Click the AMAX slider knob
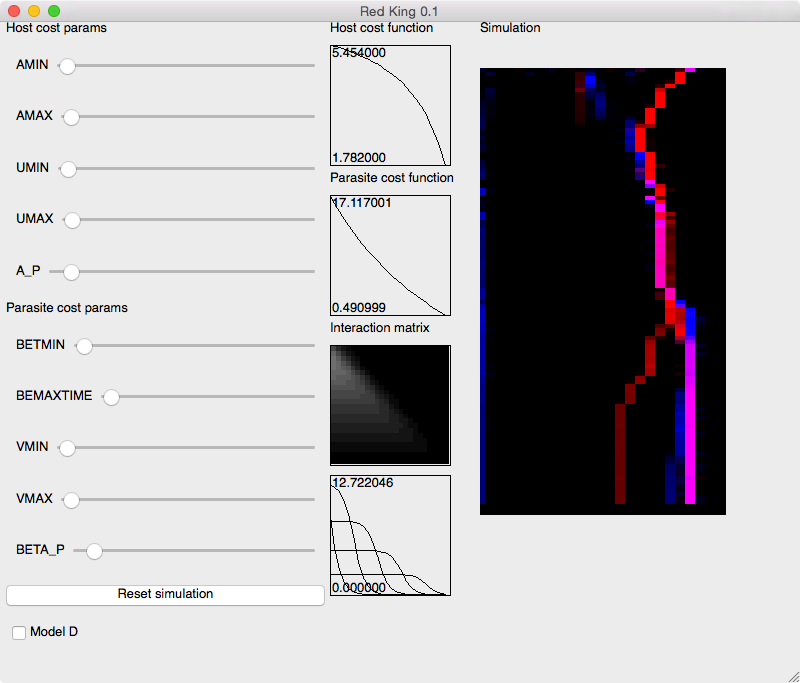 click(71, 117)
